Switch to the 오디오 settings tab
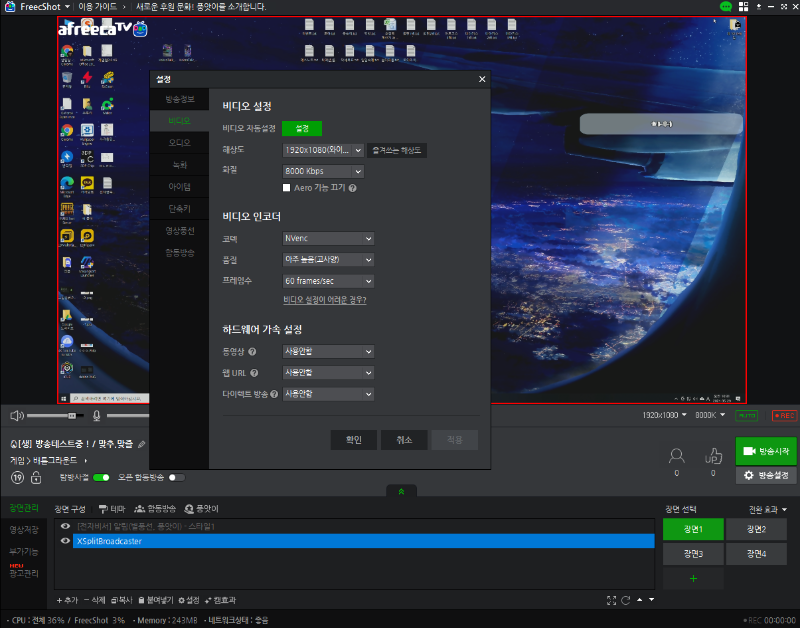800x628 pixels. [x=180, y=143]
